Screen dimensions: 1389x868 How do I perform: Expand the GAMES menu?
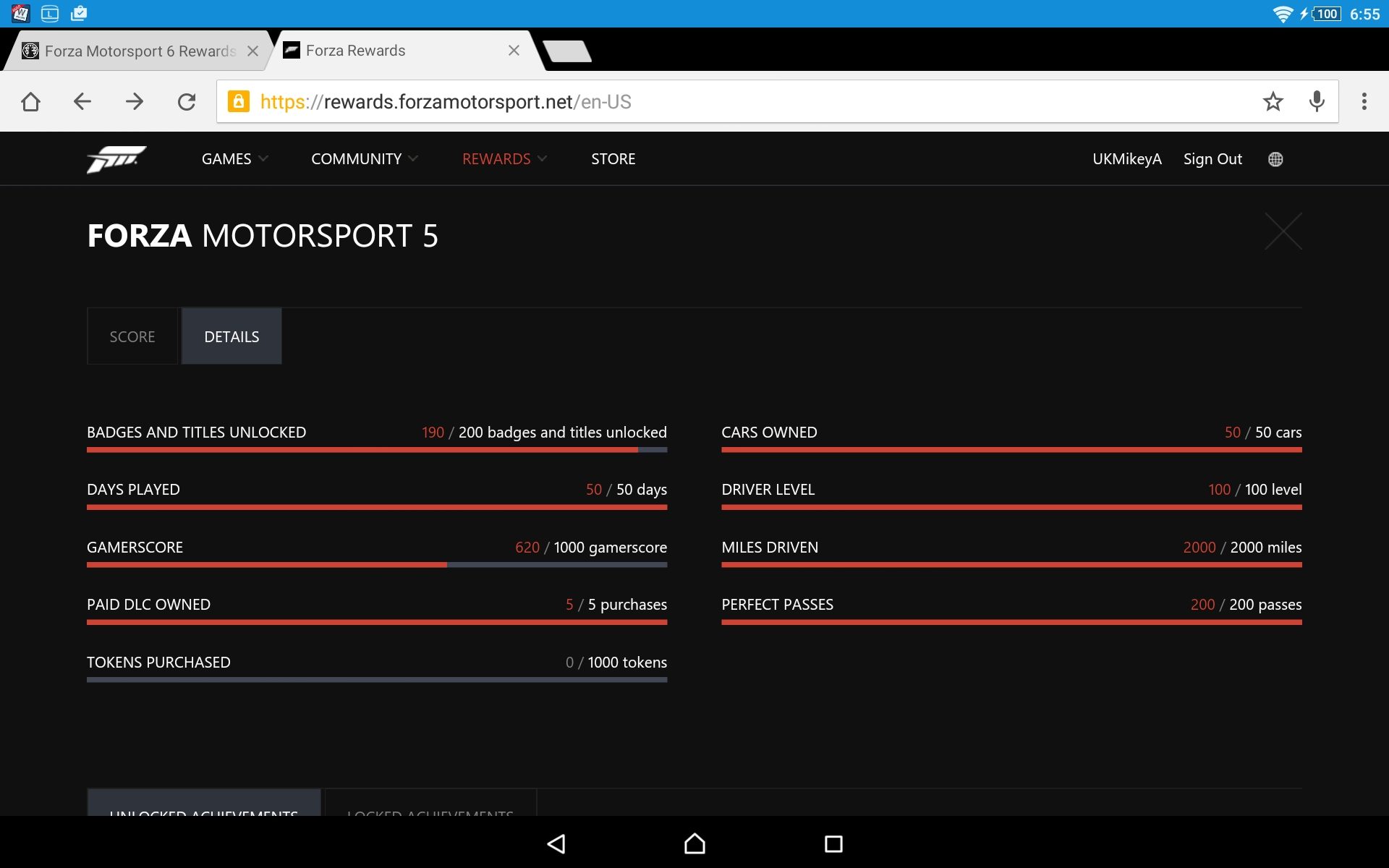click(234, 159)
